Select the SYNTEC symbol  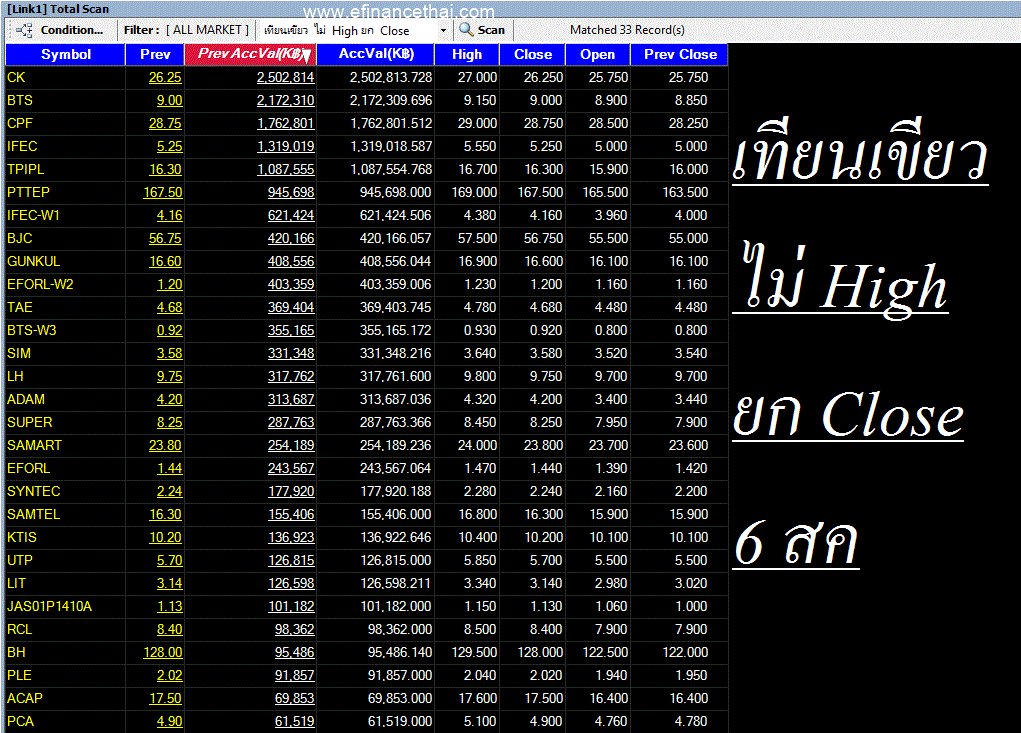[33, 491]
